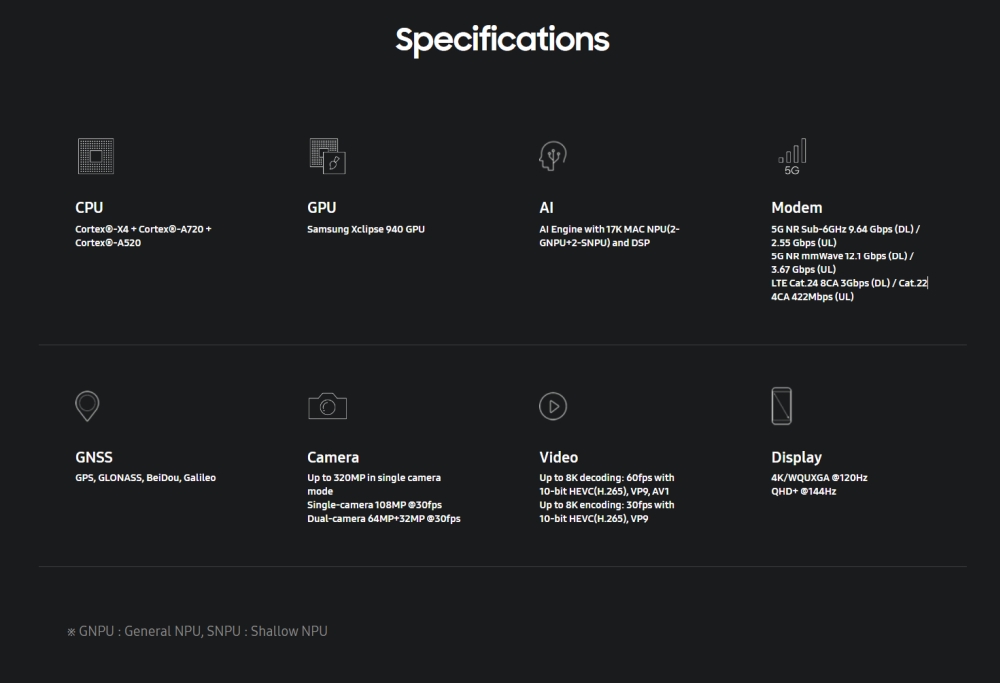Click the CPU section title
Screen dimensions: 1000x683
click(x=89, y=208)
